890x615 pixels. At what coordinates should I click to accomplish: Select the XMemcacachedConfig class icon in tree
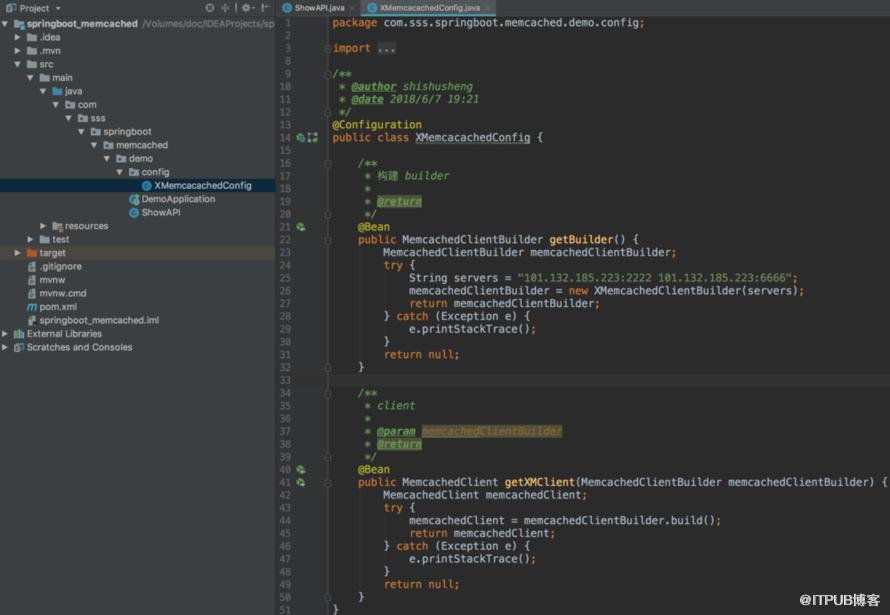146,186
